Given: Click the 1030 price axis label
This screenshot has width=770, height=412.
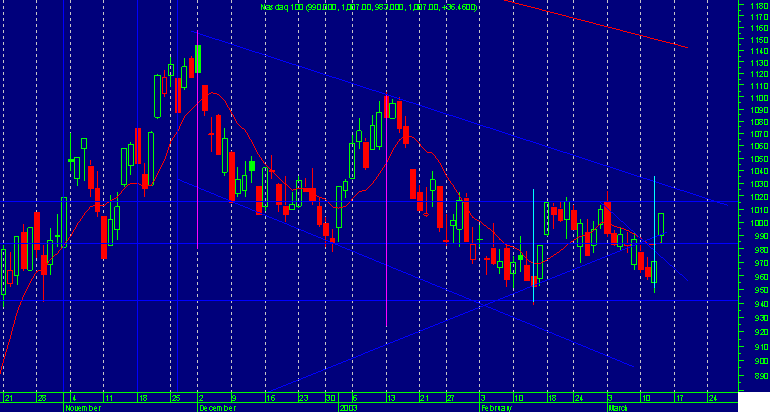Looking at the screenshot, I should [x=760, y=184].
